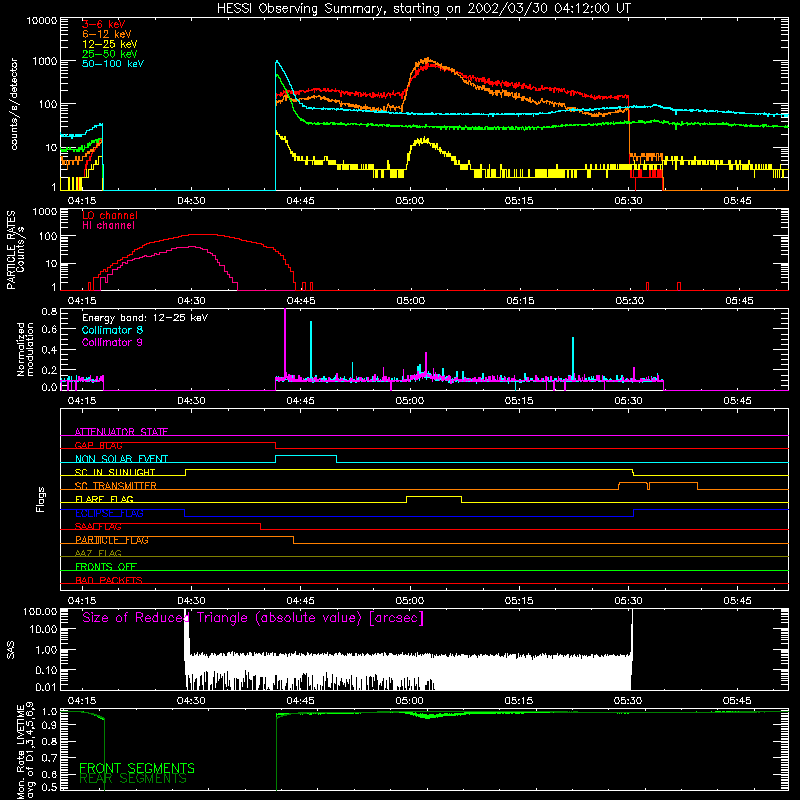
Task: Click the FLARE_FLAG label
Action: click(x=104, y=499)
